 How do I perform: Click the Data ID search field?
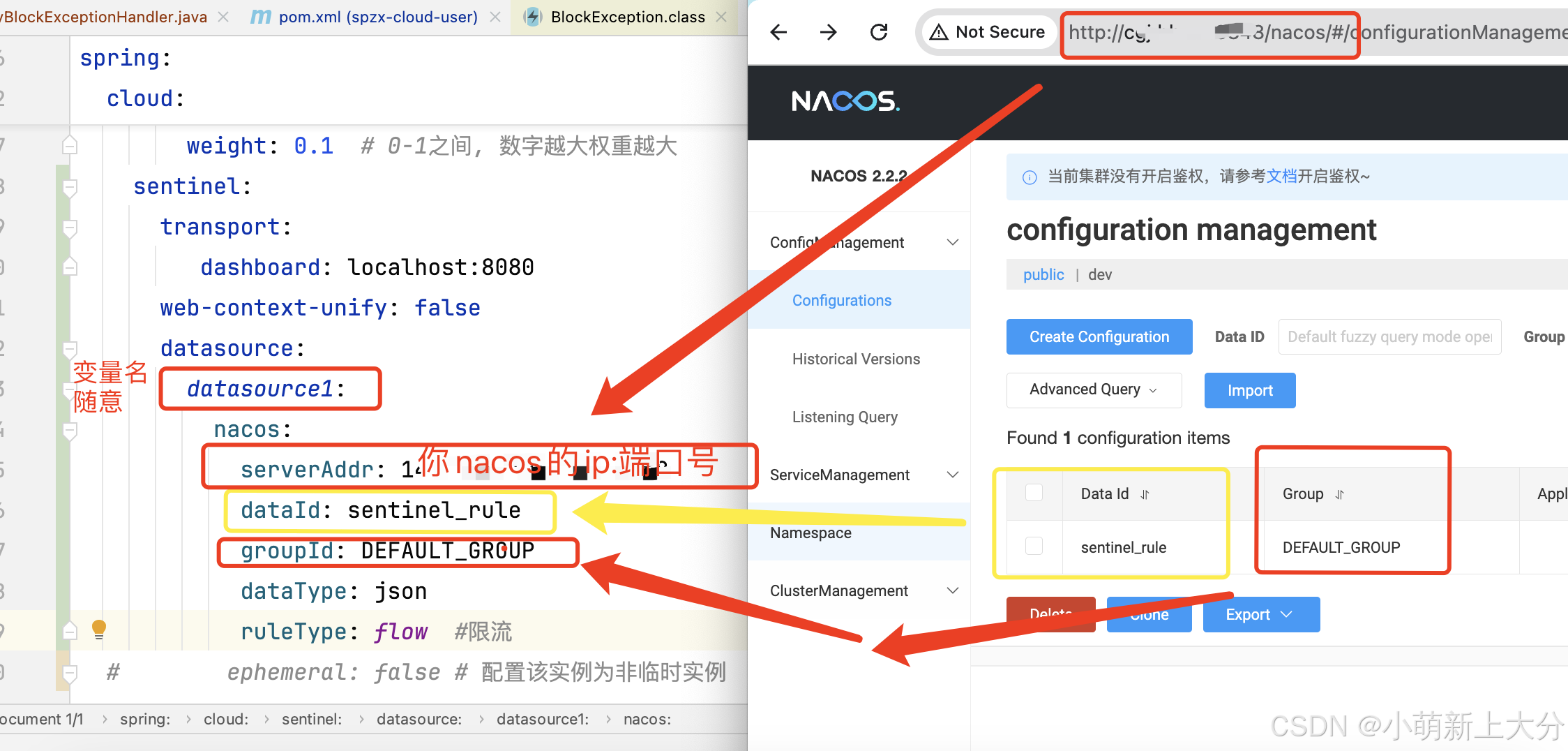pyautogui.click(x=1389, y=336)
